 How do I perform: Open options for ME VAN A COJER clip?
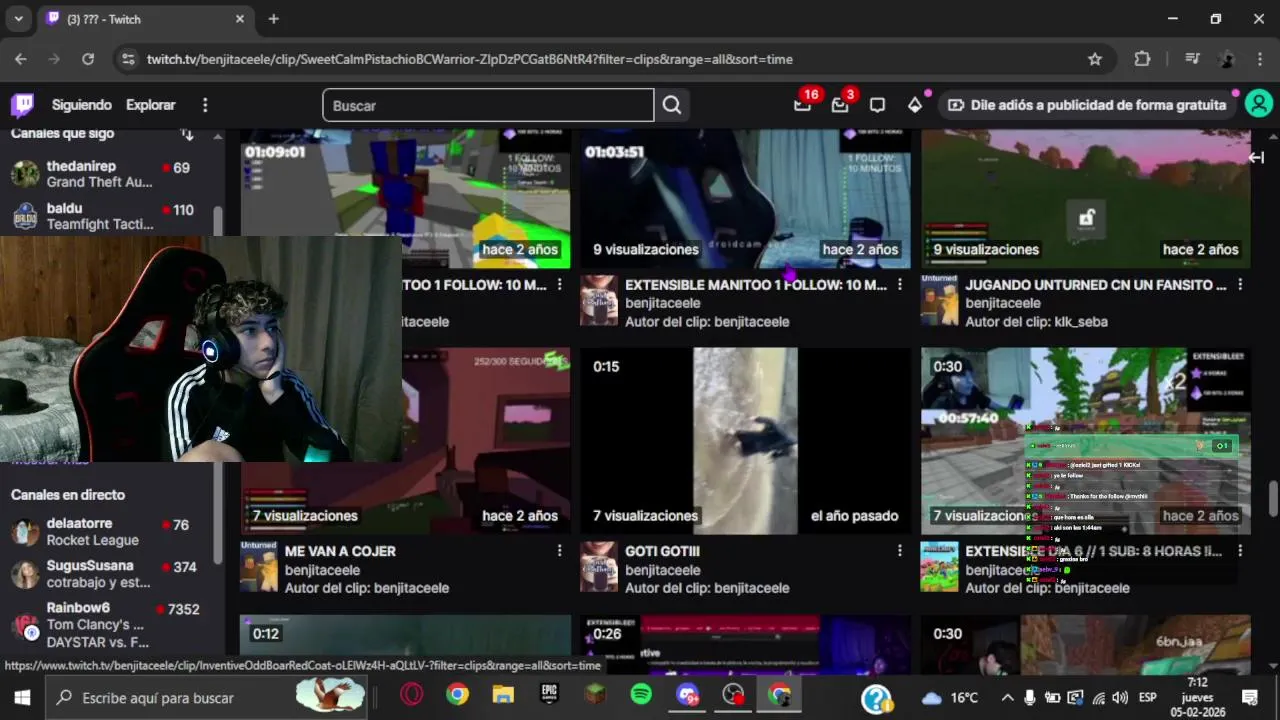(x=559, y=551)
